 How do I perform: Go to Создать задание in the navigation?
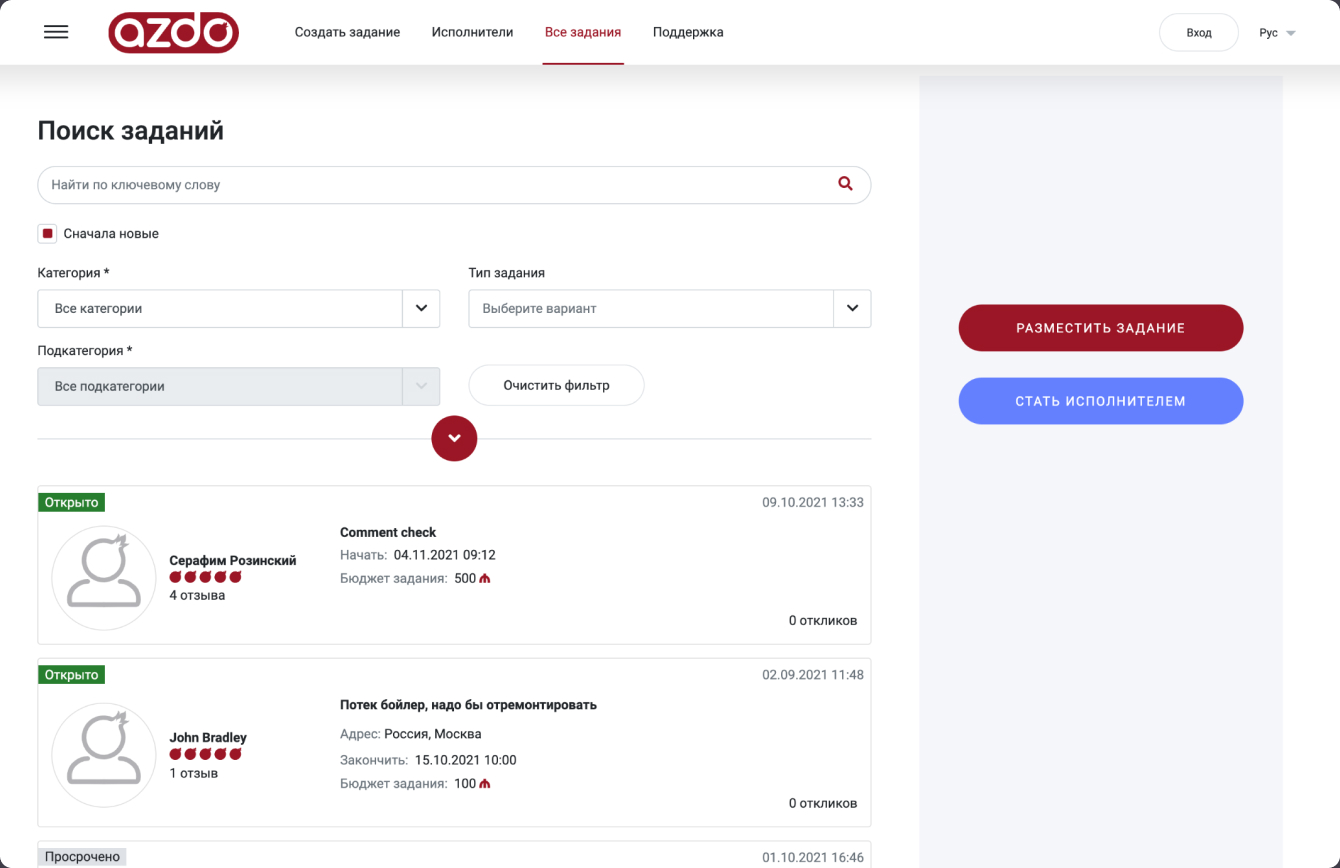coord(347,32)
